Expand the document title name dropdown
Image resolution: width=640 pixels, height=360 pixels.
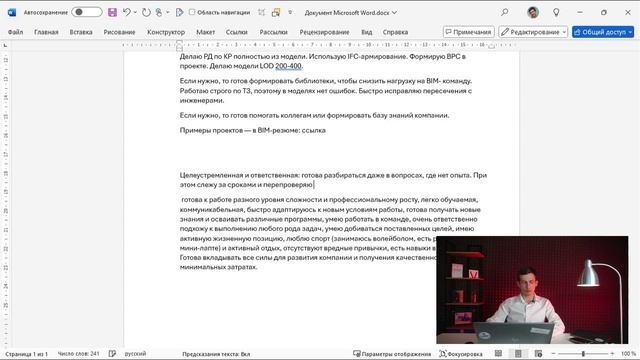[x=394, y=12]
